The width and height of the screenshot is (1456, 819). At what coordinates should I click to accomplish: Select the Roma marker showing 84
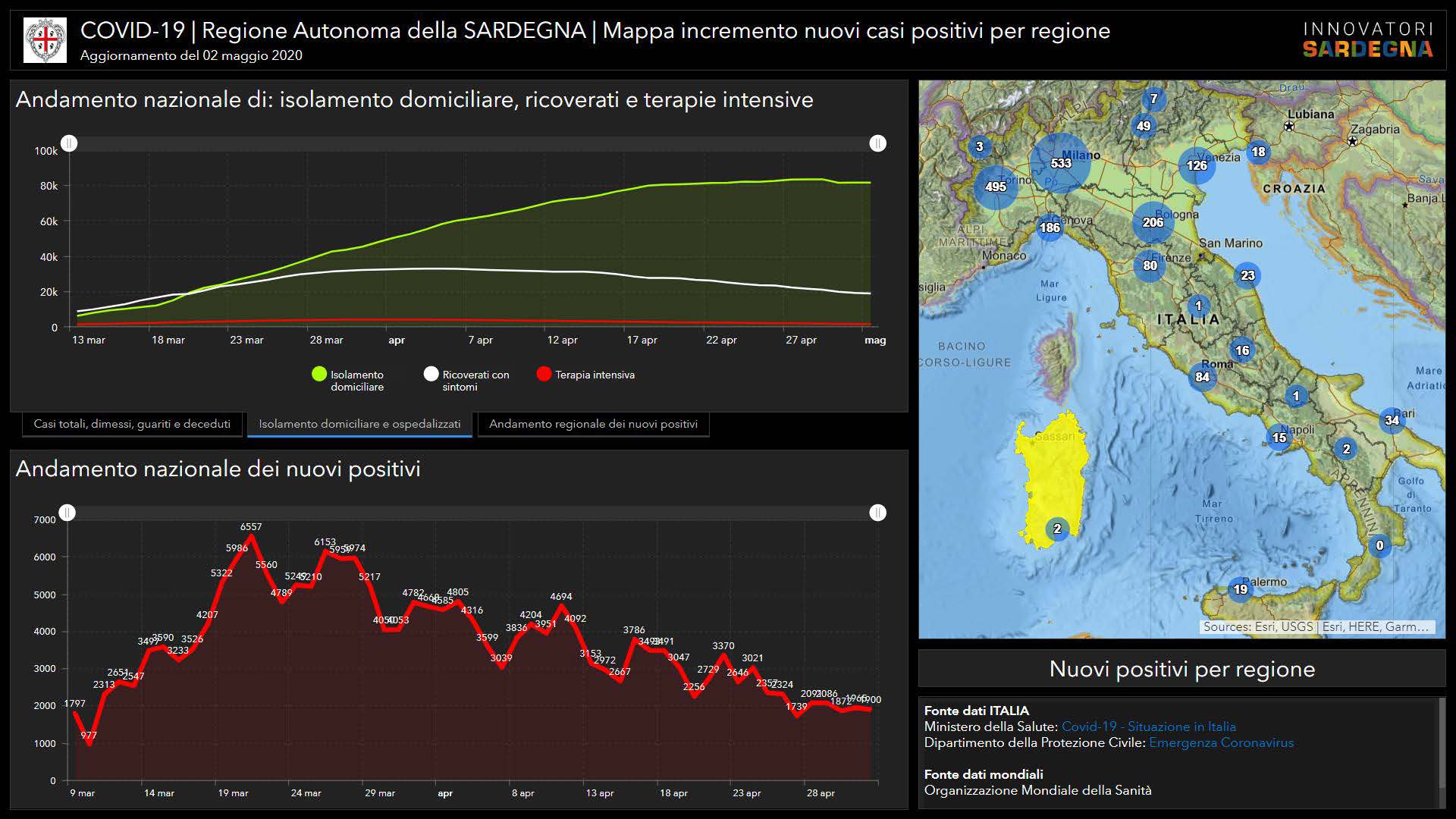(x=1202, y=377)
